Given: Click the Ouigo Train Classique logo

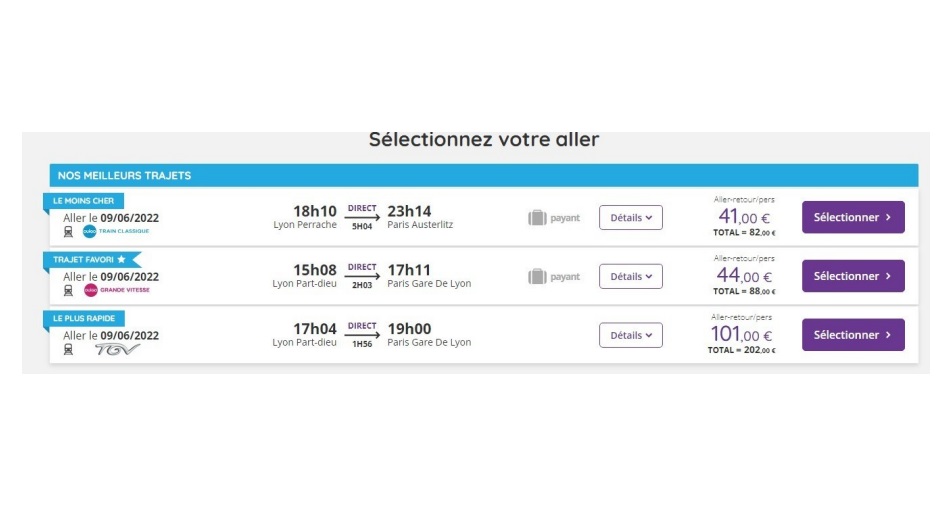Looking at the screenshot, I should [x=115, y=232].
